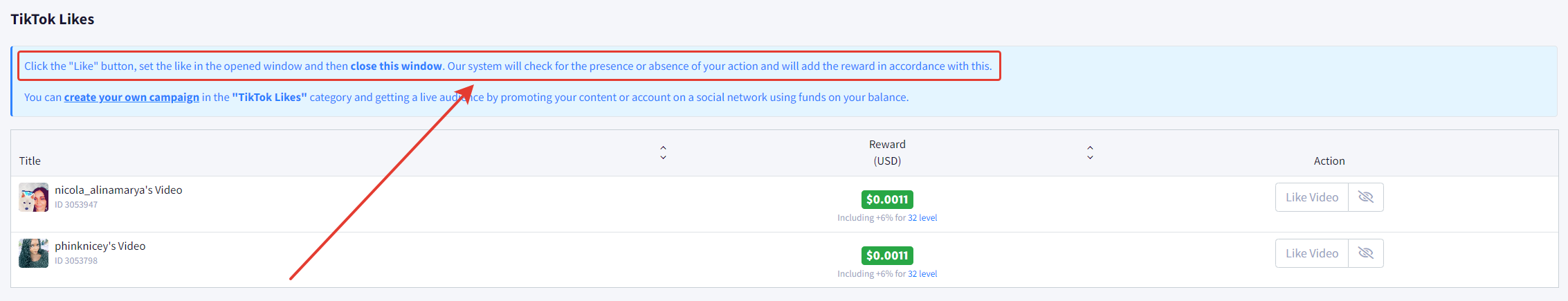The width and height of the screenshot is (1568, 301).
Task: Click phinknicey's Video title text
Action: [x=100, y=246]
